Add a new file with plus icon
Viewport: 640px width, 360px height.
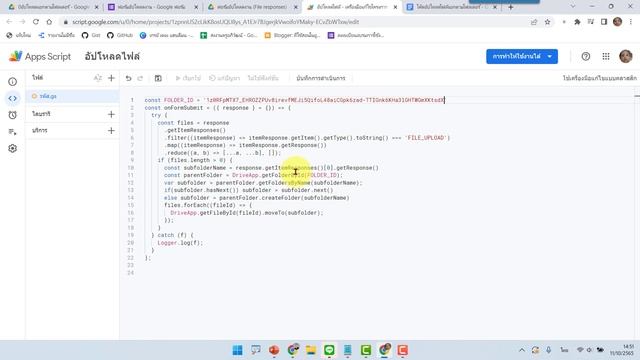click(111, 78)
